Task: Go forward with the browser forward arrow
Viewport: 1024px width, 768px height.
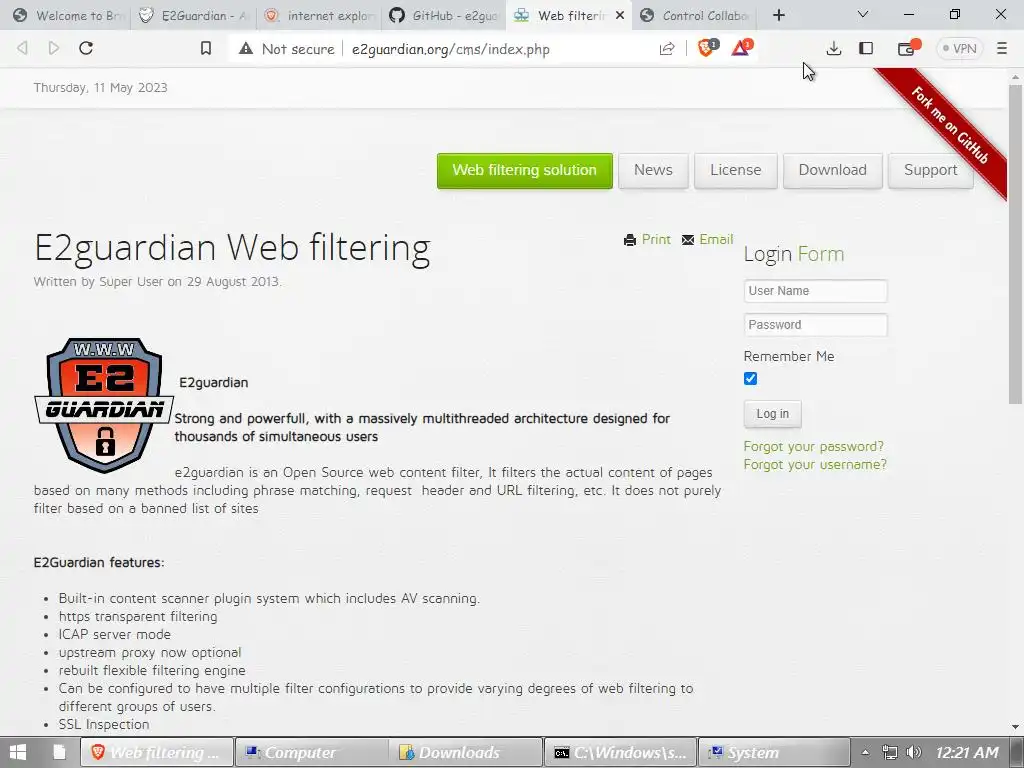Action: point(54,48)
